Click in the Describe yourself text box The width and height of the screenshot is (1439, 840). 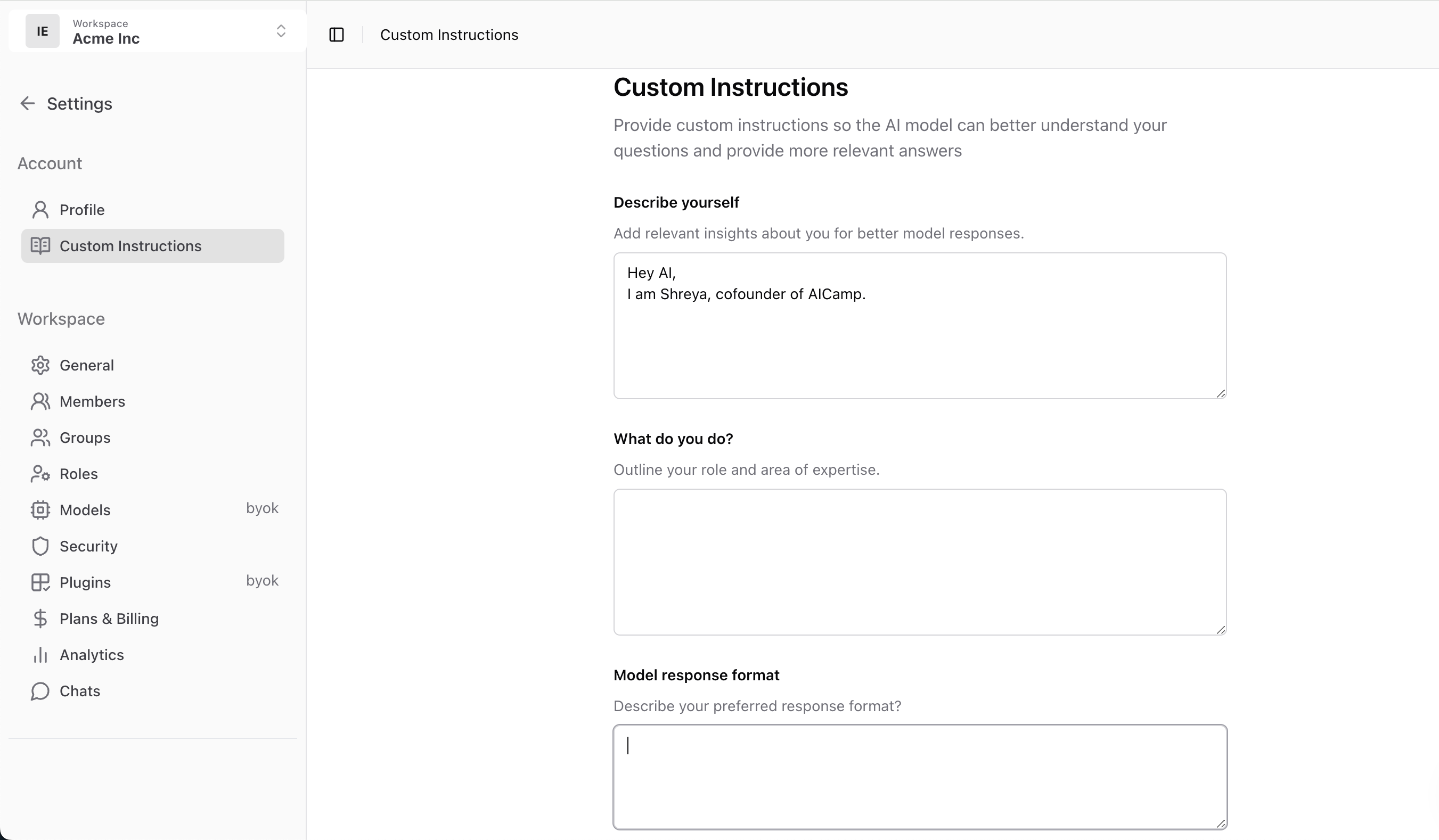point(919,342)
